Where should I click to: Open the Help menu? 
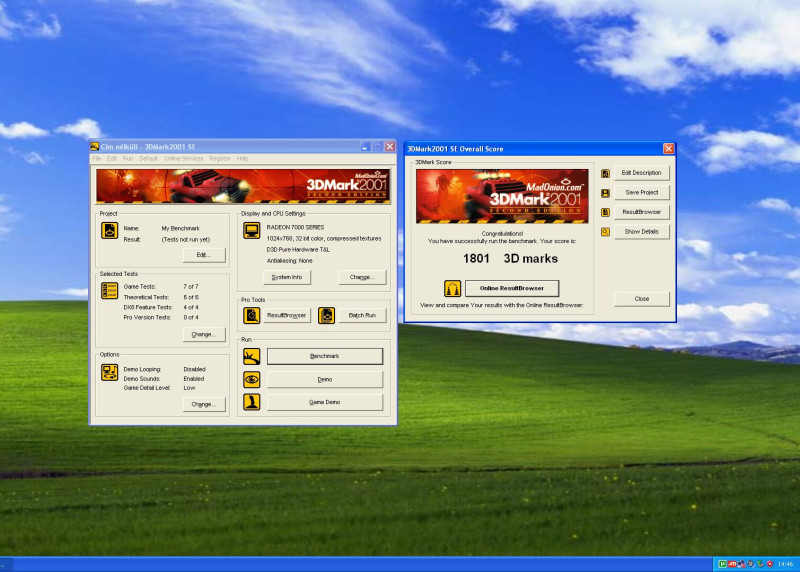click(242, 159)
